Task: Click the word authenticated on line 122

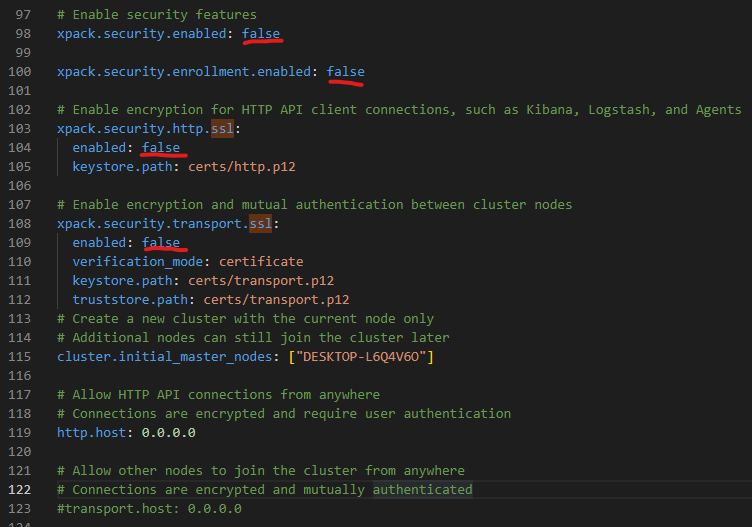Action: (422, 489)
